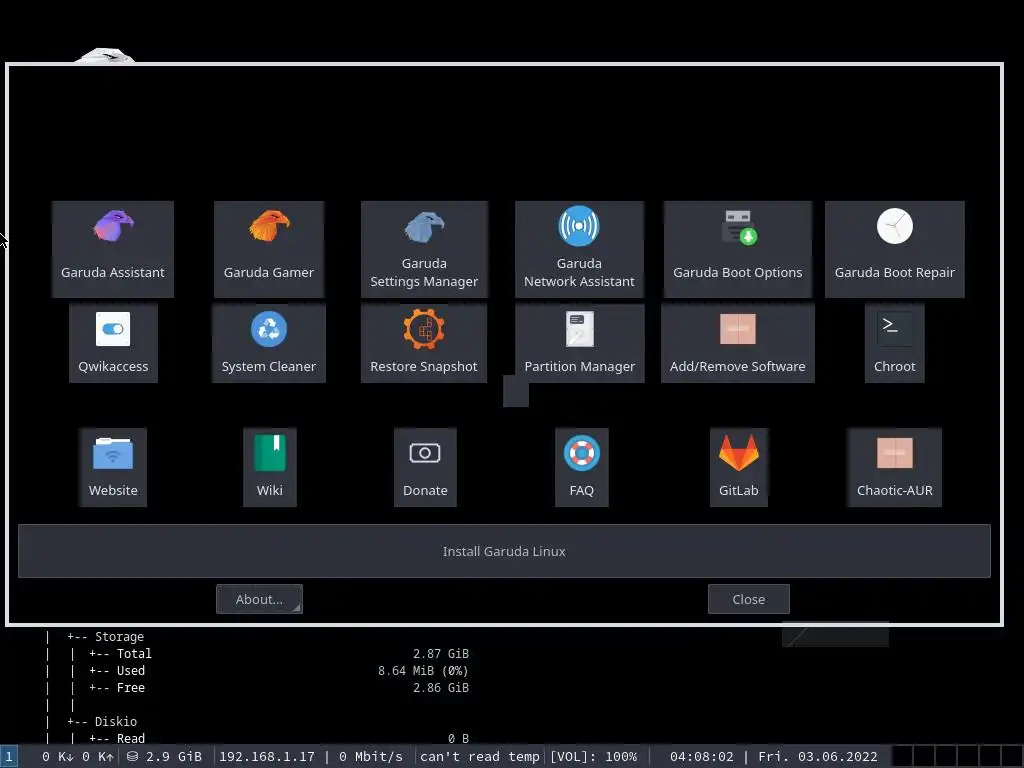1024x768 pixels.
Task: Select workspace 1 in status bar
Action: click(x=8, y=756)
